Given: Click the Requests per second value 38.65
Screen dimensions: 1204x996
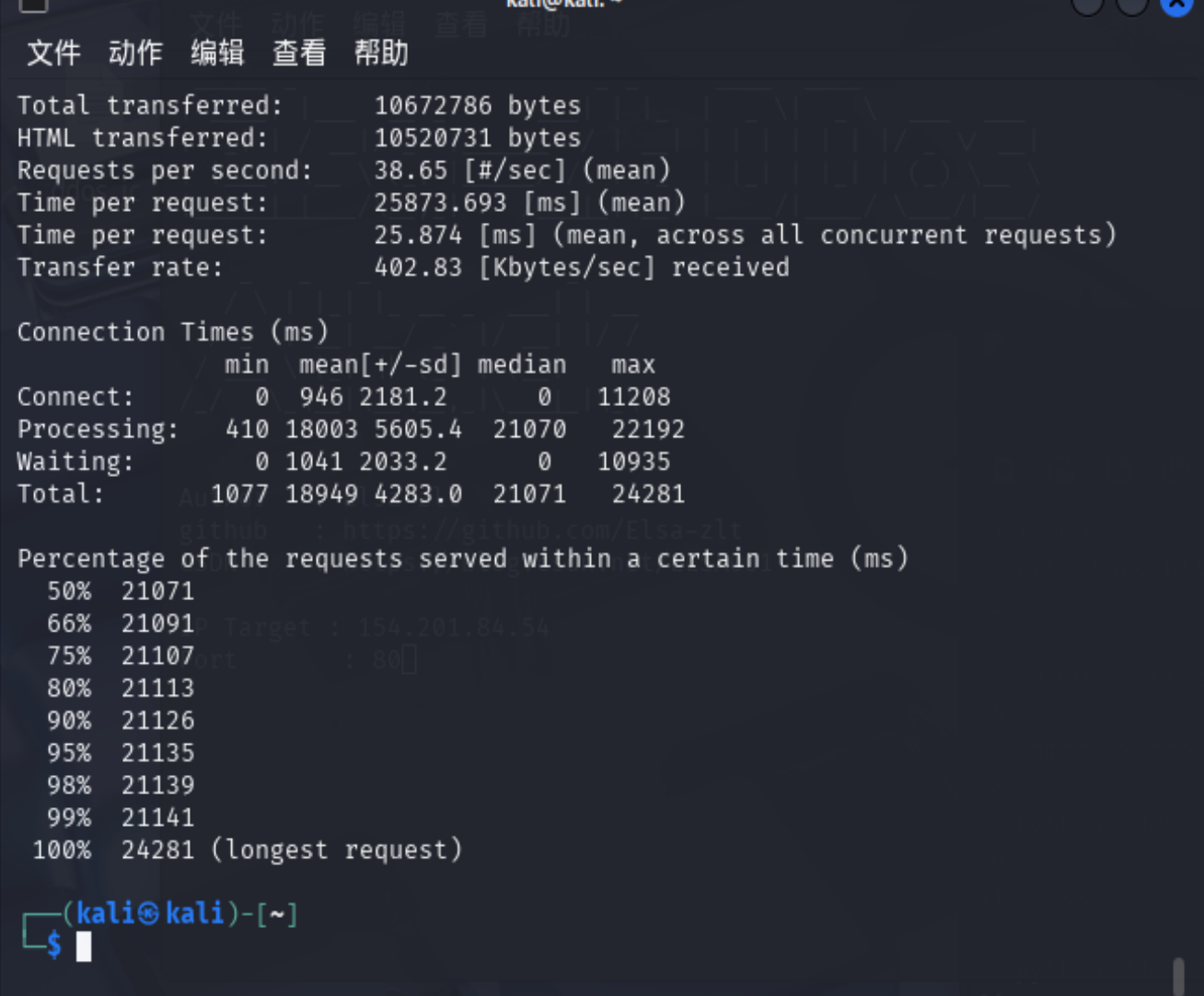Looking at the screenshot, I should pyautogui.click(x=411, y=170).
